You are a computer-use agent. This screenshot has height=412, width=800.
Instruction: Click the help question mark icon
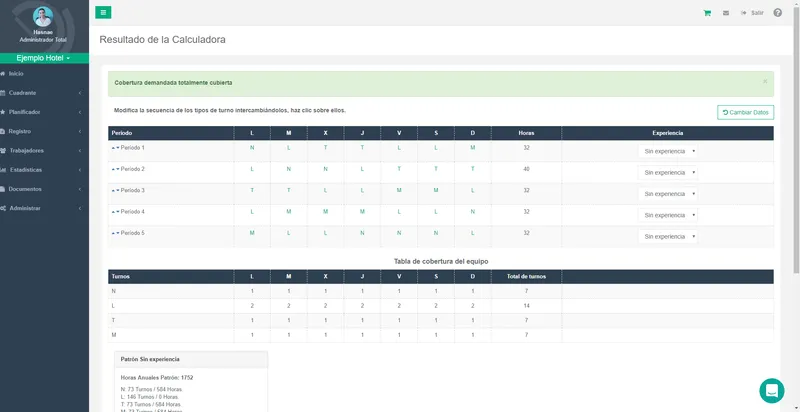(777, 13)
